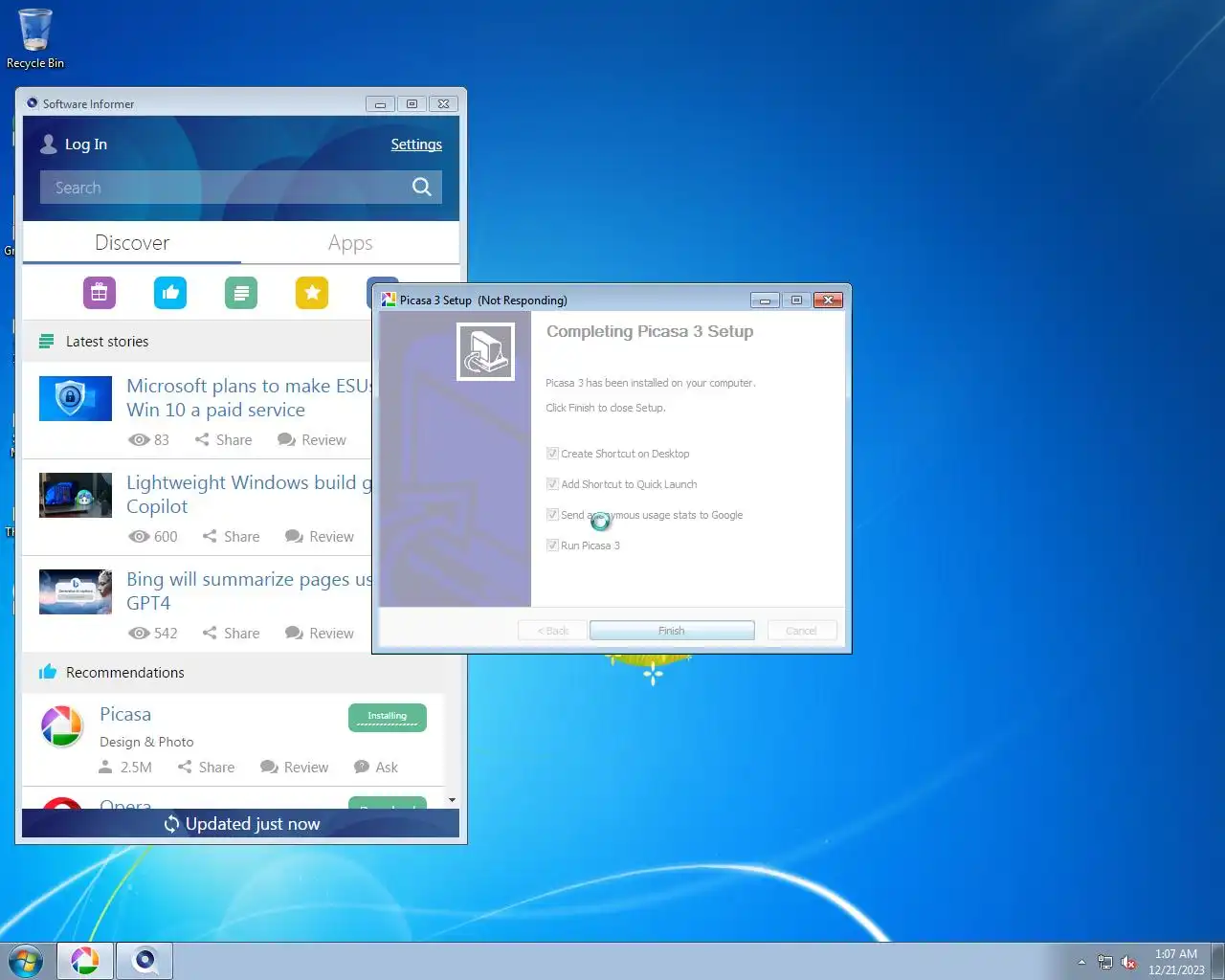1225x980 pixels.
Task: Click the blue thumbs-up icon in Discover
Action: click(170, 293)
